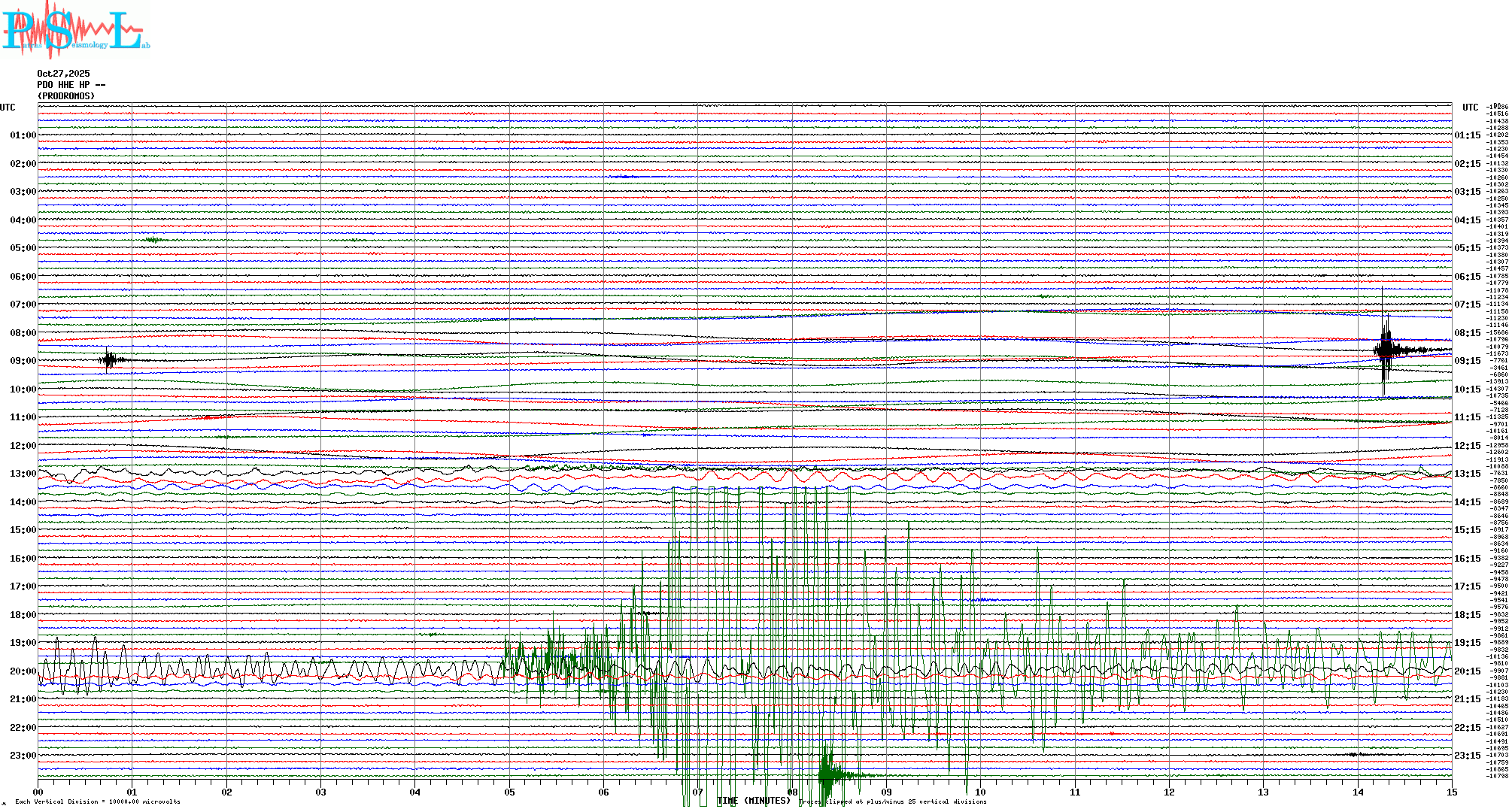The height and width of the screenshot is (812, 1512).
Task: Click the 05 minute tick label at bottom
Action: pos(509,792)
